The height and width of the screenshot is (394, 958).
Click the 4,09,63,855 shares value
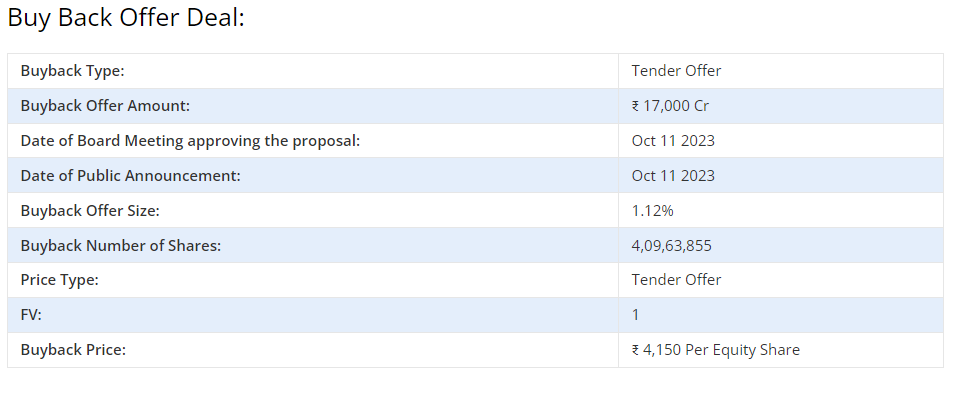[671, 246]
